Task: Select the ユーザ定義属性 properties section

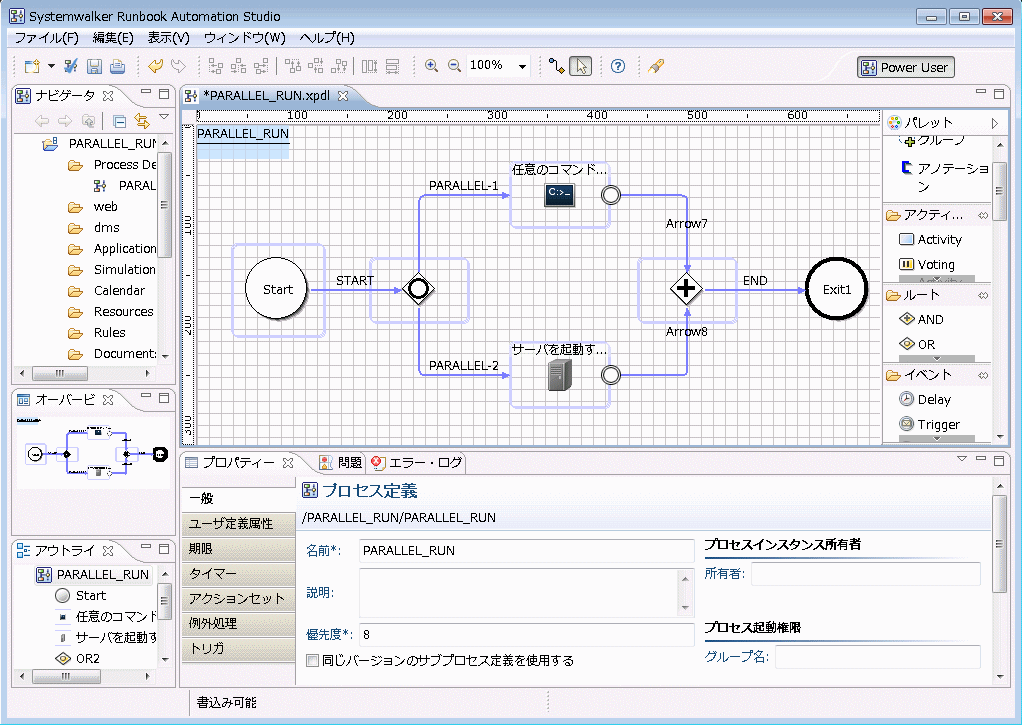Action: pyautogui.click(x=239, y=524)
